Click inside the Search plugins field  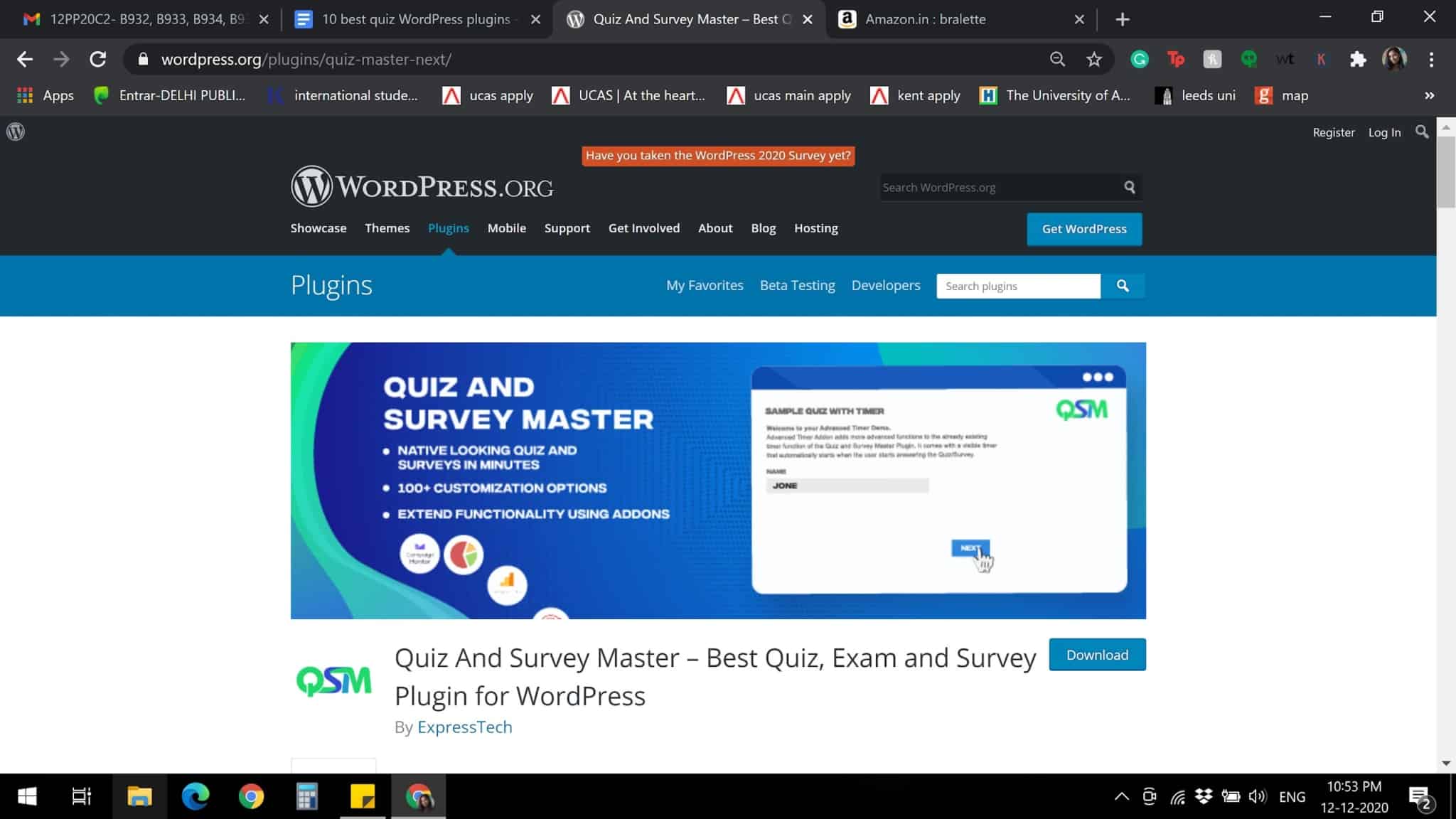1018,286
